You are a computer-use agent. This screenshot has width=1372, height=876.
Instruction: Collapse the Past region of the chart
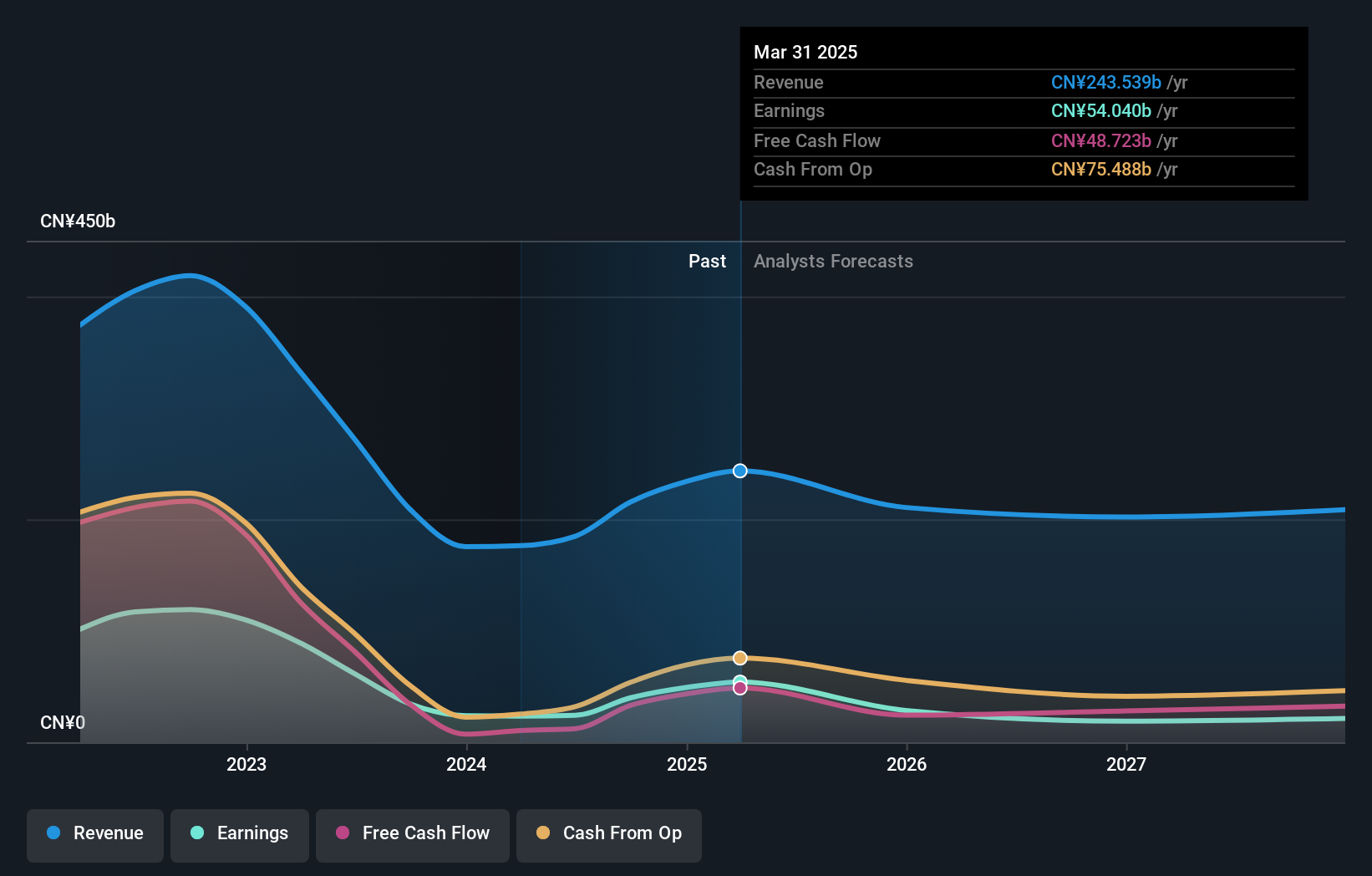click(x=707, y=261)
